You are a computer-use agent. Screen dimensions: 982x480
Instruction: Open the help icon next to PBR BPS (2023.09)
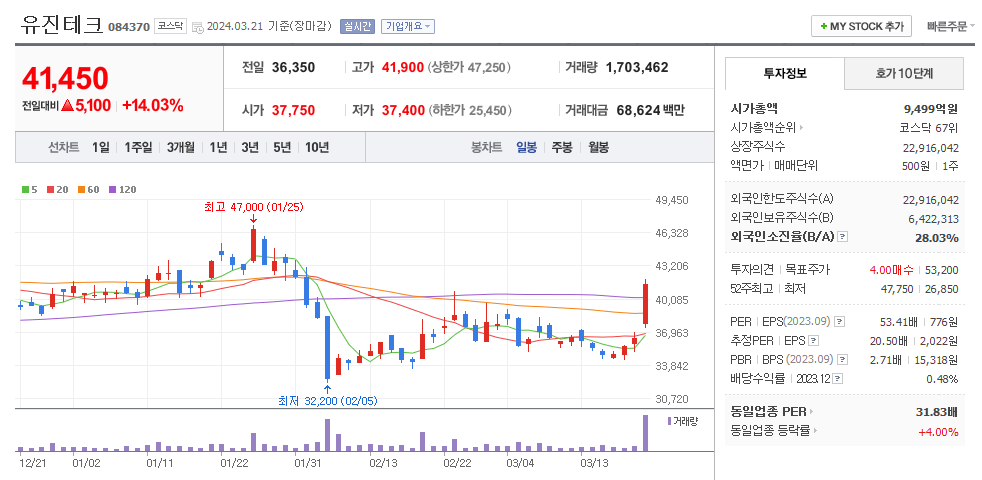pyautogui.click(x=840, y=360)
